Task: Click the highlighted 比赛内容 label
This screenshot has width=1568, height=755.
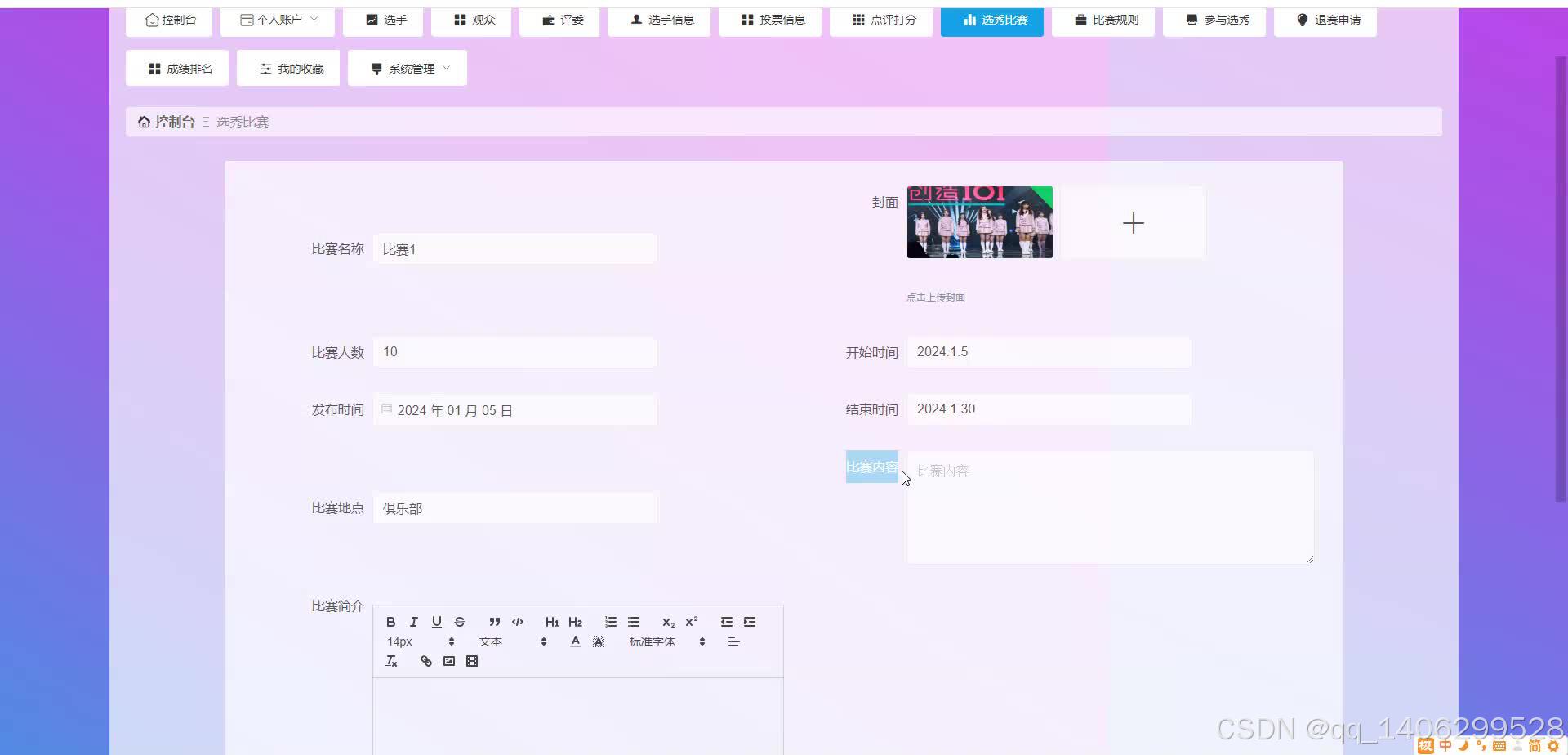Action: [871, 467]
